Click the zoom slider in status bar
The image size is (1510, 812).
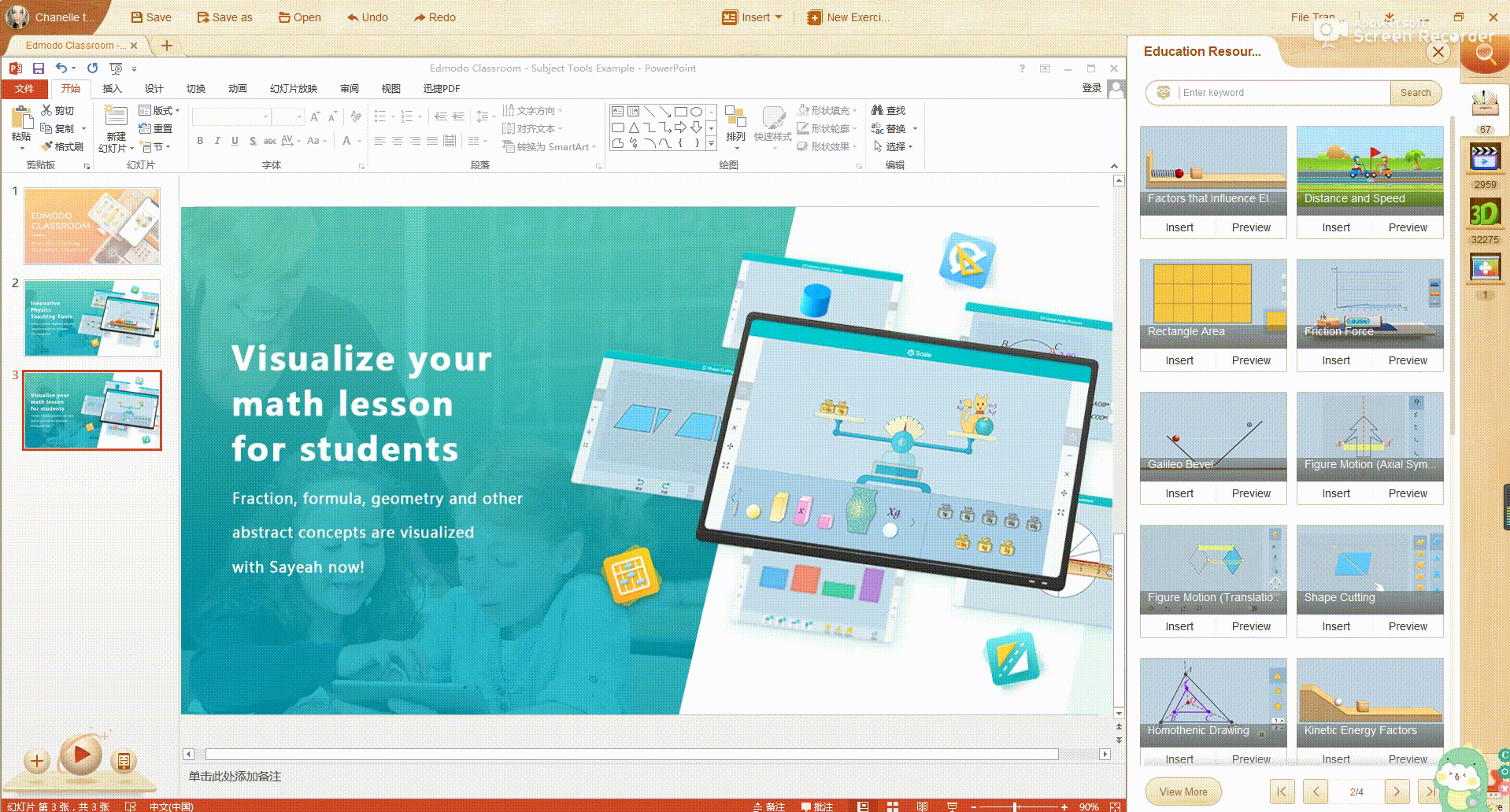click(x=1016, y=806)
